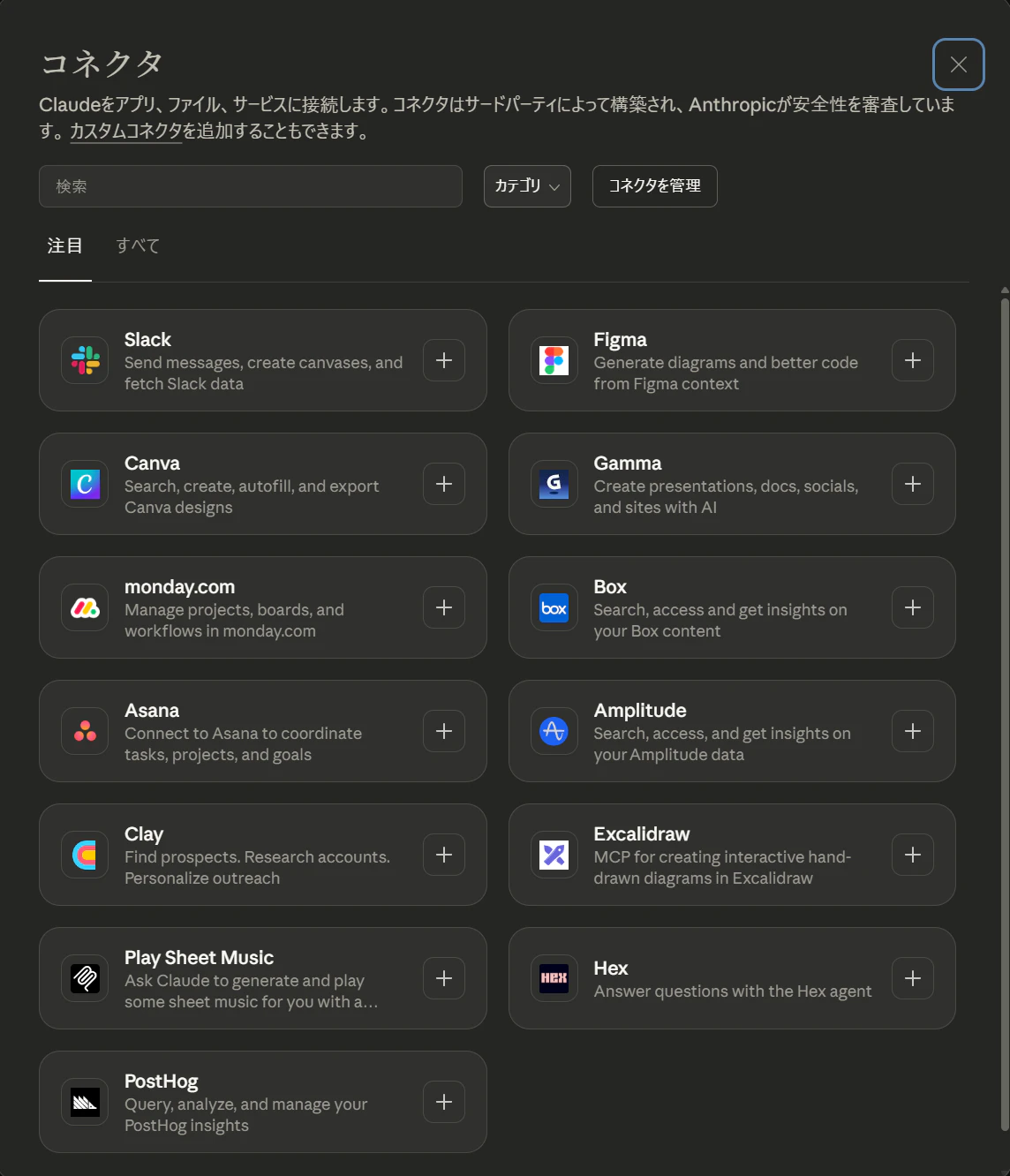Screen dimensions: 1010x1176
Task: Open the コネクタを管理 button
Action: click(x=655, y=186)
